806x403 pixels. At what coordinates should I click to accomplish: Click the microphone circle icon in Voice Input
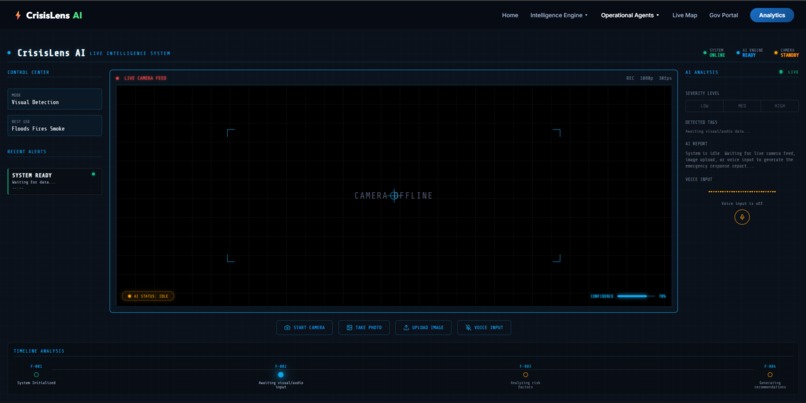pyautogui.click(x=742, y=217)
